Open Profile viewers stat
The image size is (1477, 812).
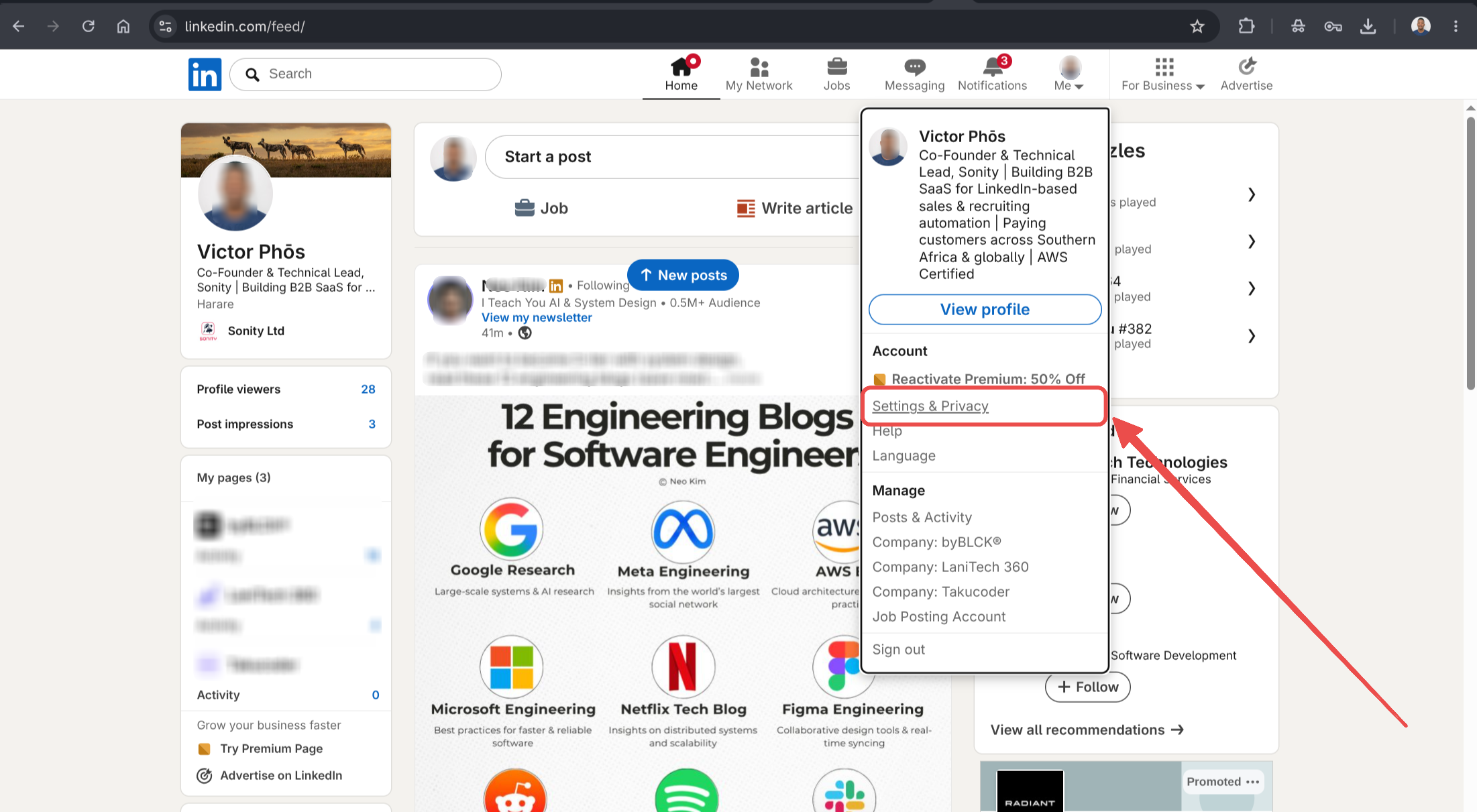[x=286, y=390]
